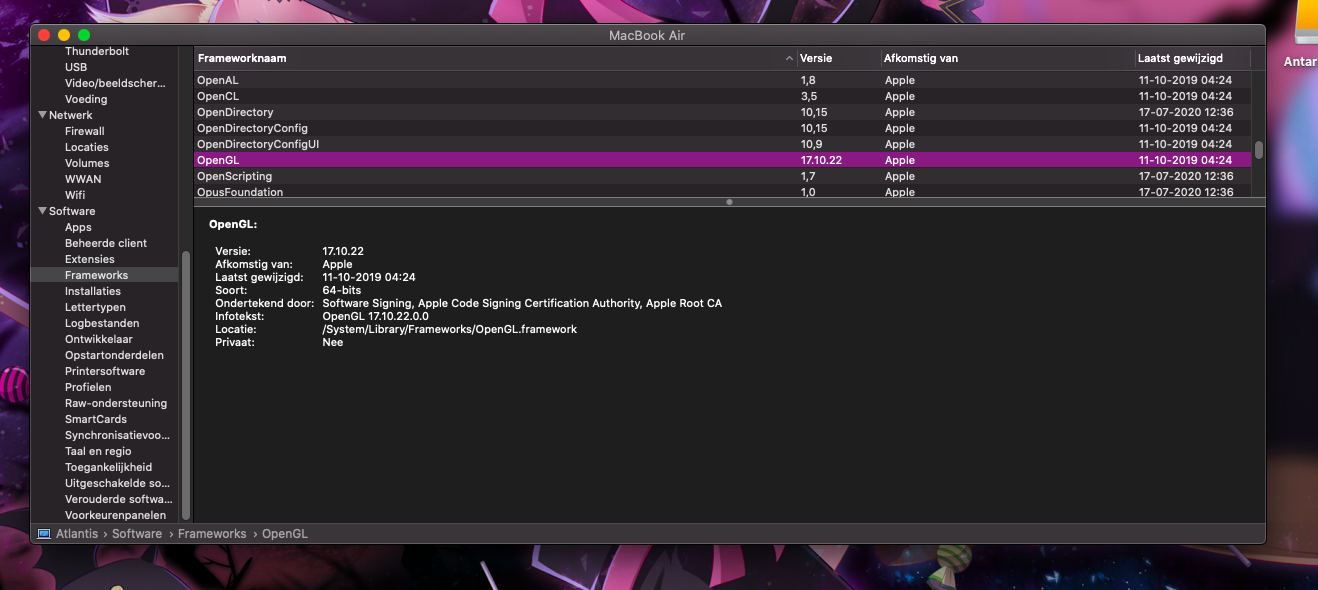Sort by Versie column header
The height and width of the screenshot is (590, 1318).
point(839,58)
